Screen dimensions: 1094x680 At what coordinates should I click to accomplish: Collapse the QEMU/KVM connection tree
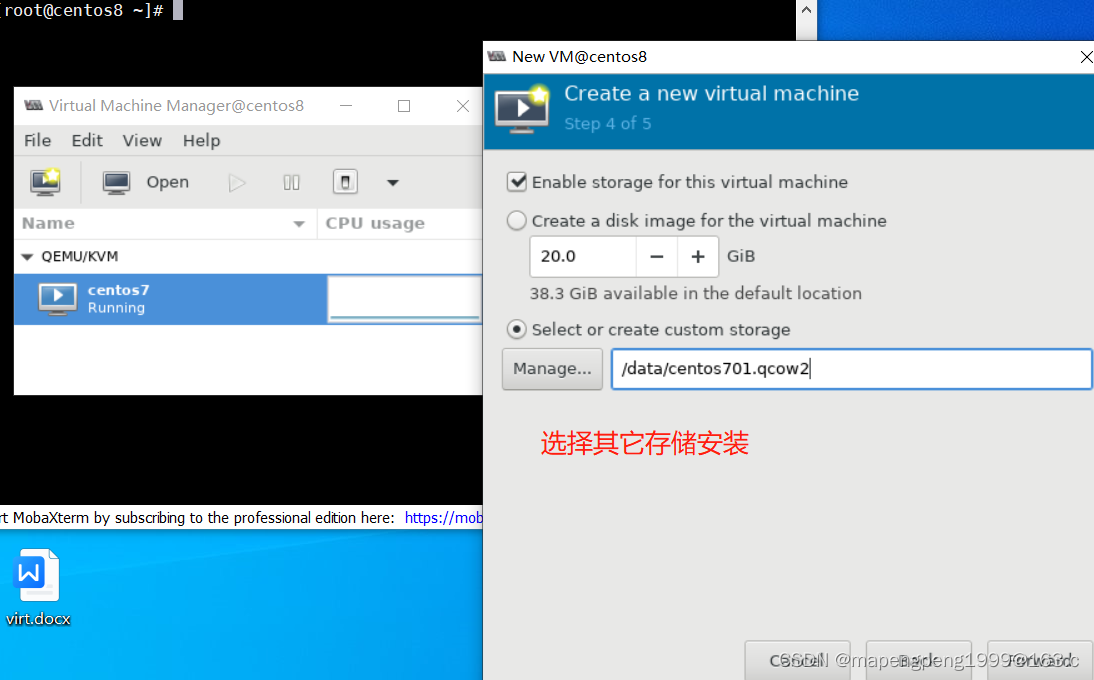click(x=27, y=257)
